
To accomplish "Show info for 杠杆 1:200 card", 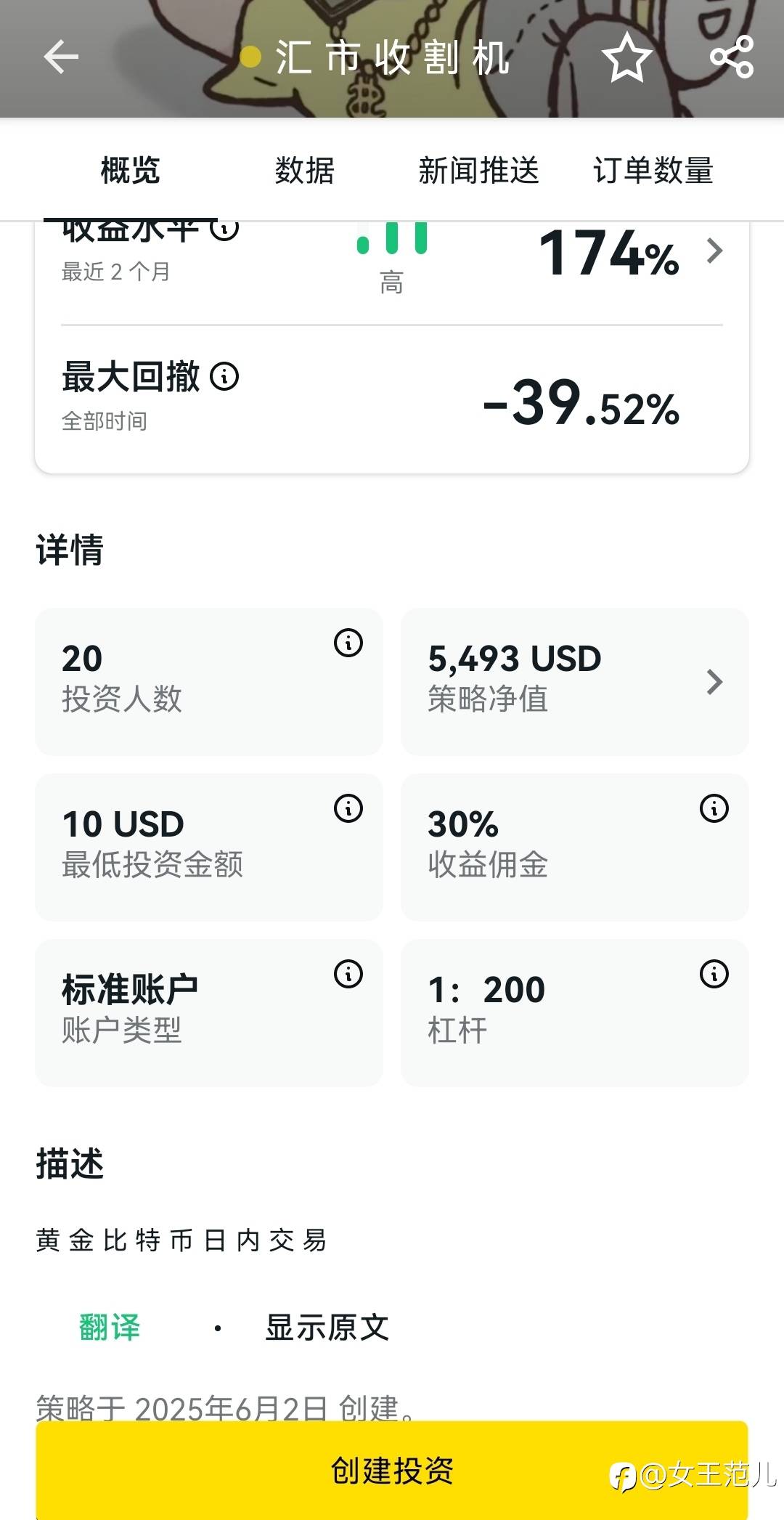I will click(714, 974).
